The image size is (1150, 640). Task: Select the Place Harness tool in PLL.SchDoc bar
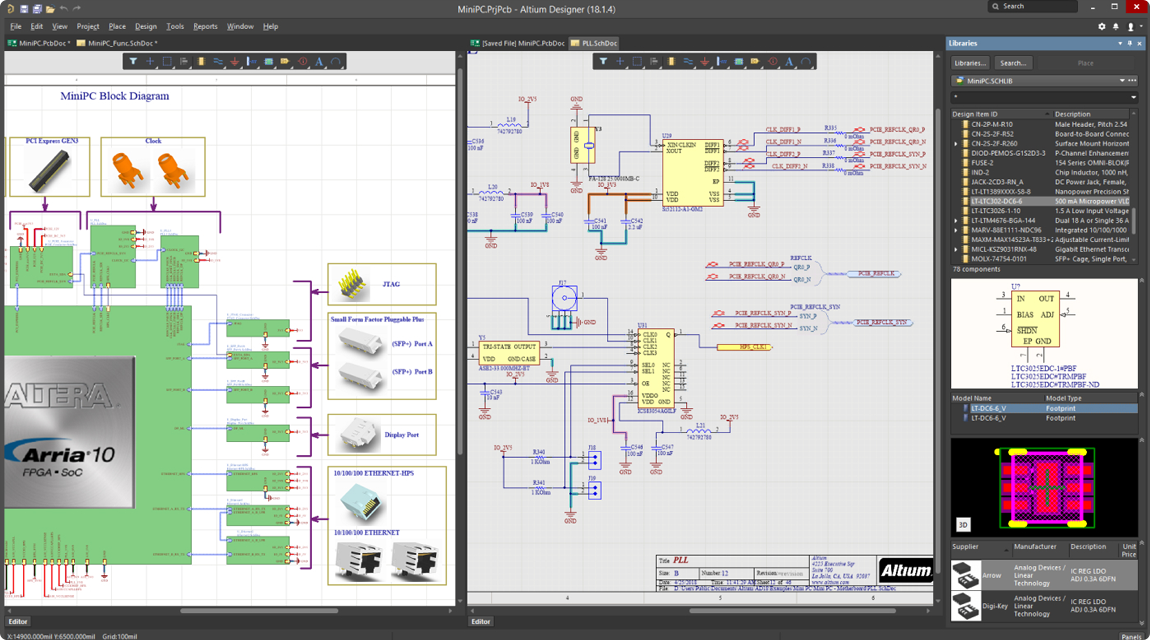pos(722,62)
